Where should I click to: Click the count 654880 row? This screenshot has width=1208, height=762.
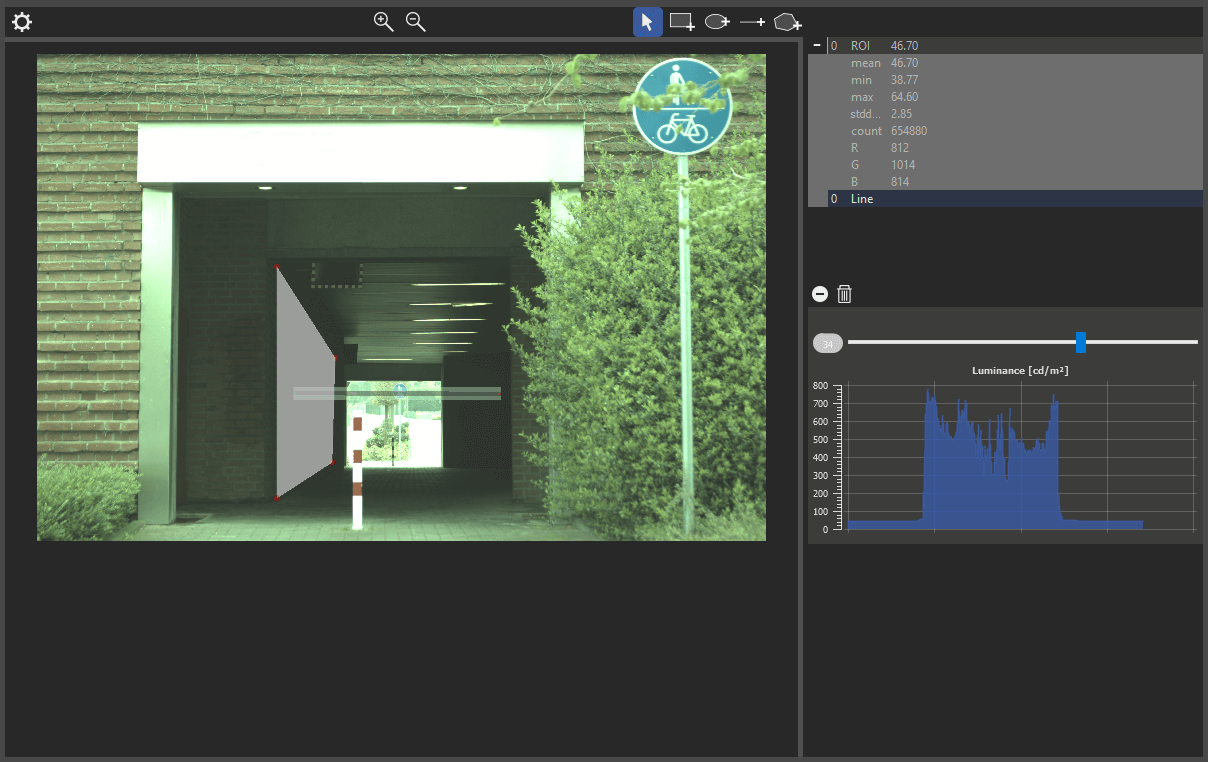[1015, 131]
